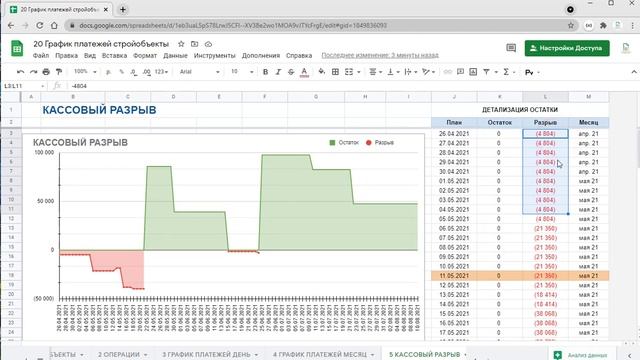The height and width of the screenshot is (360, 640).
Task: Undo the last action in the toolbar
Action: tap(20, 72)
